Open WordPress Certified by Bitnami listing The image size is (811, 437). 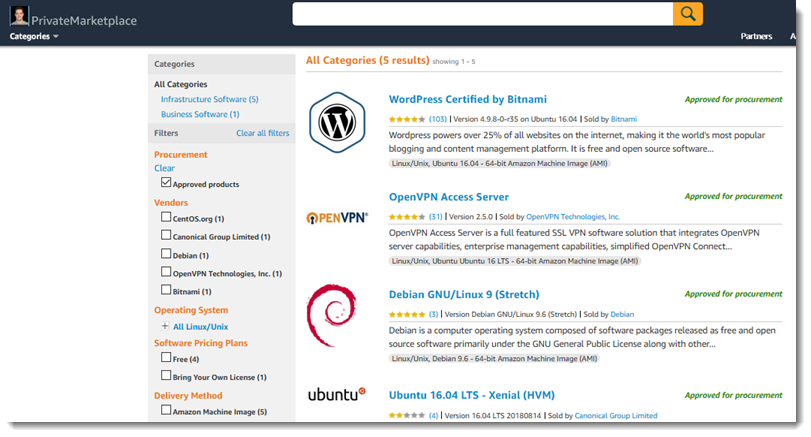[x=468, y=99]
